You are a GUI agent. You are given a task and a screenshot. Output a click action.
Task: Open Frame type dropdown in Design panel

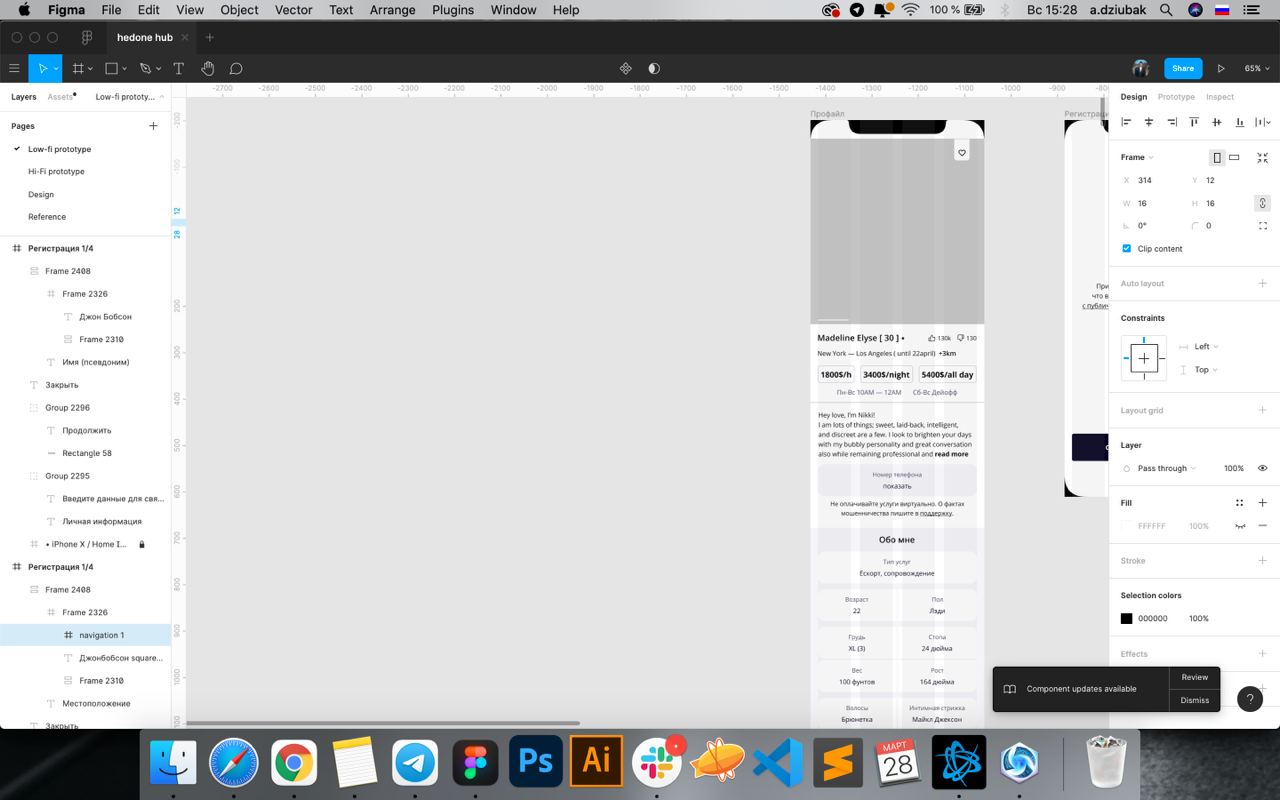click(x=1137, y=157)
